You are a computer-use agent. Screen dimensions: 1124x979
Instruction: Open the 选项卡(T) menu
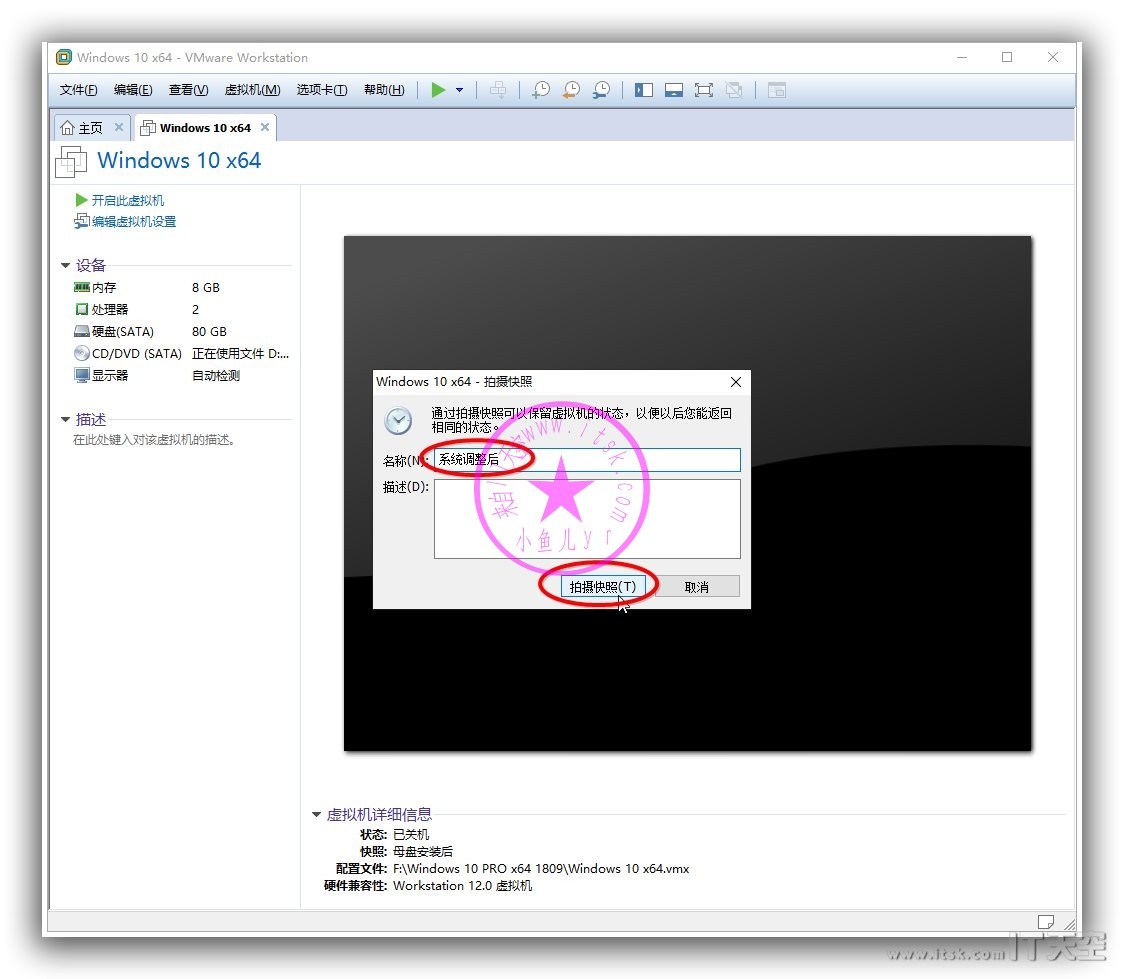click(x=322, y=90)
